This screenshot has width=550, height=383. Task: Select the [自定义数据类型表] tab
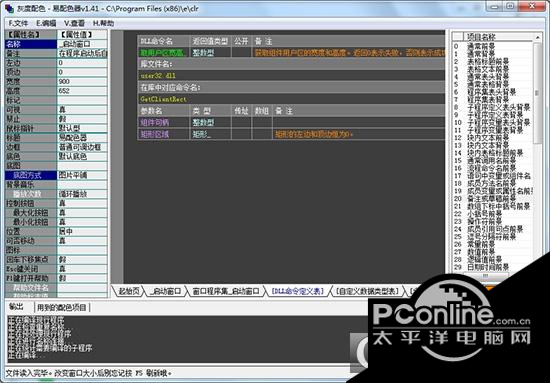367,291
